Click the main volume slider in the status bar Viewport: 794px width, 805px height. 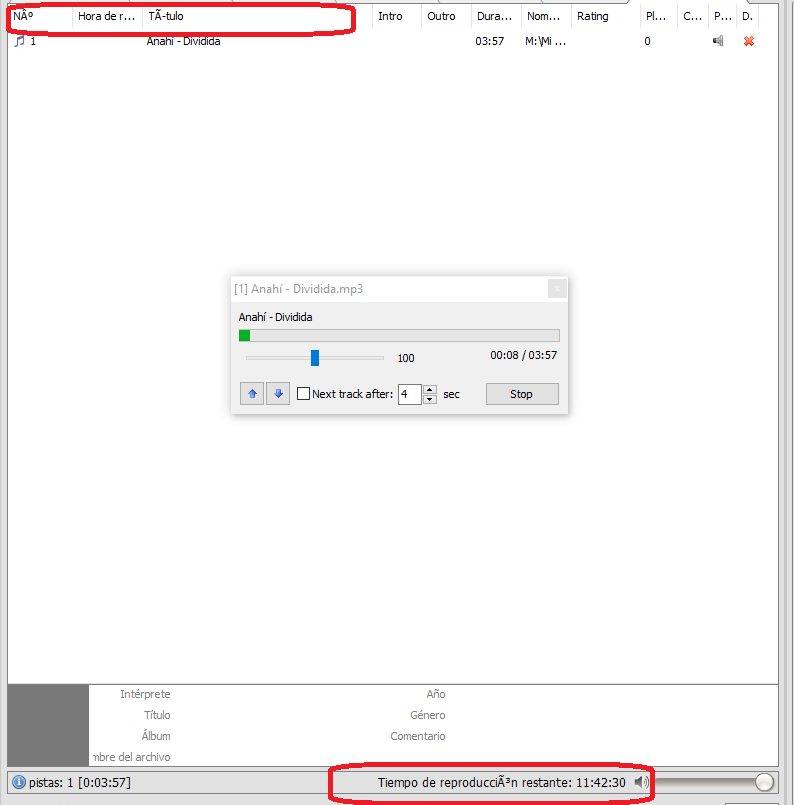click(713, 782)
